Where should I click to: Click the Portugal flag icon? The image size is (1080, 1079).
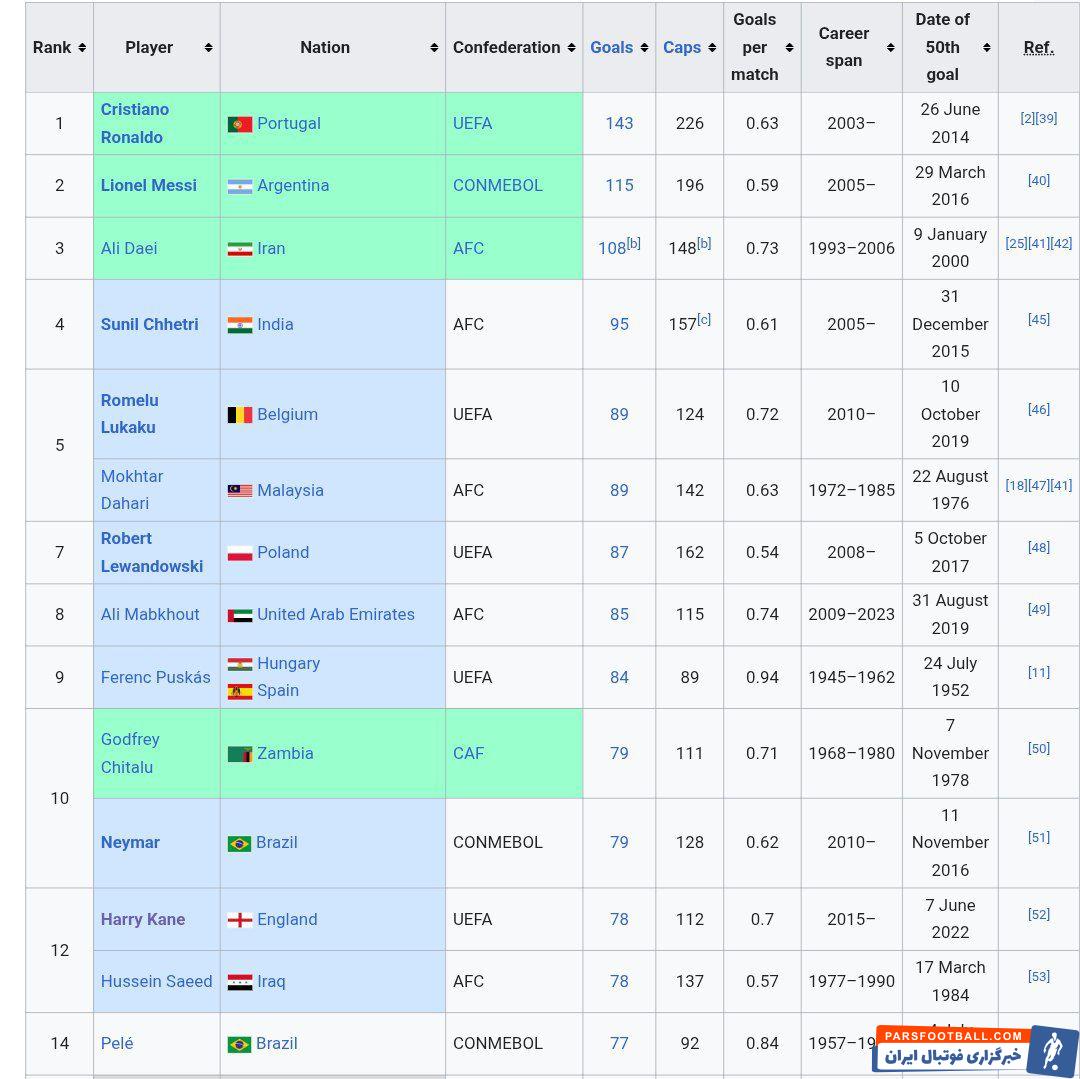tap(239, 124)
